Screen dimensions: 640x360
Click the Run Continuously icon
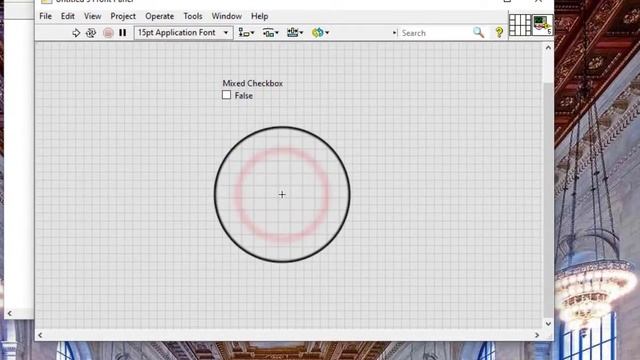(x=91, y=33)
